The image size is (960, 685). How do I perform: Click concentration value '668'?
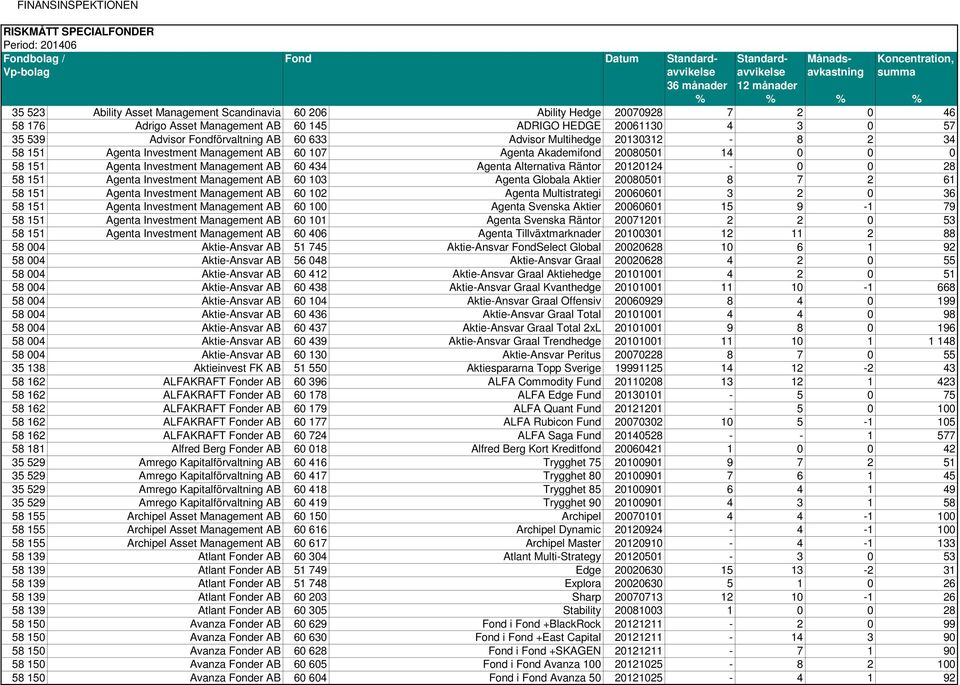[x=946, y=288]
